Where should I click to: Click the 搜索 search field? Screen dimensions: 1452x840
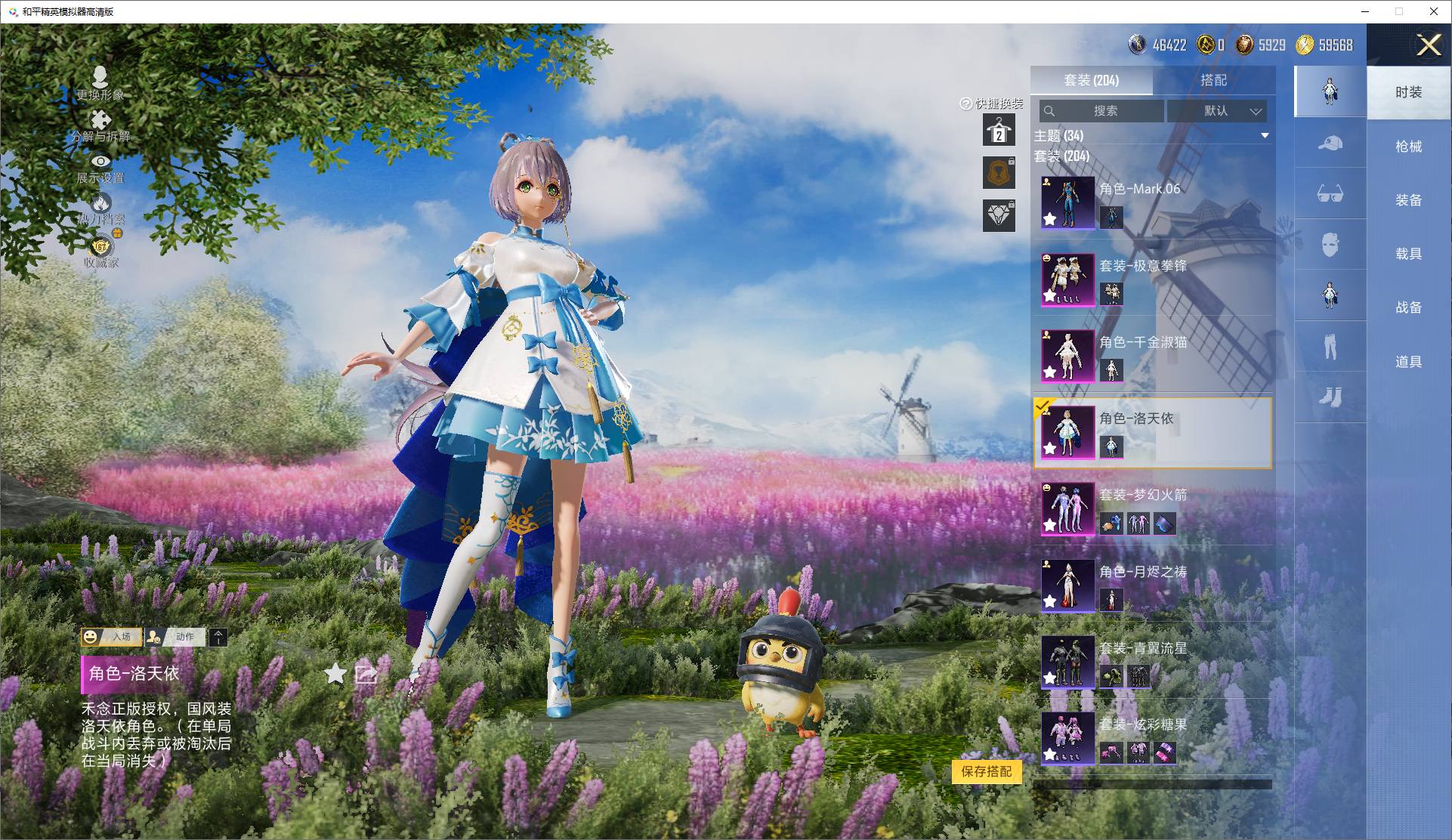coord(1101,111)
